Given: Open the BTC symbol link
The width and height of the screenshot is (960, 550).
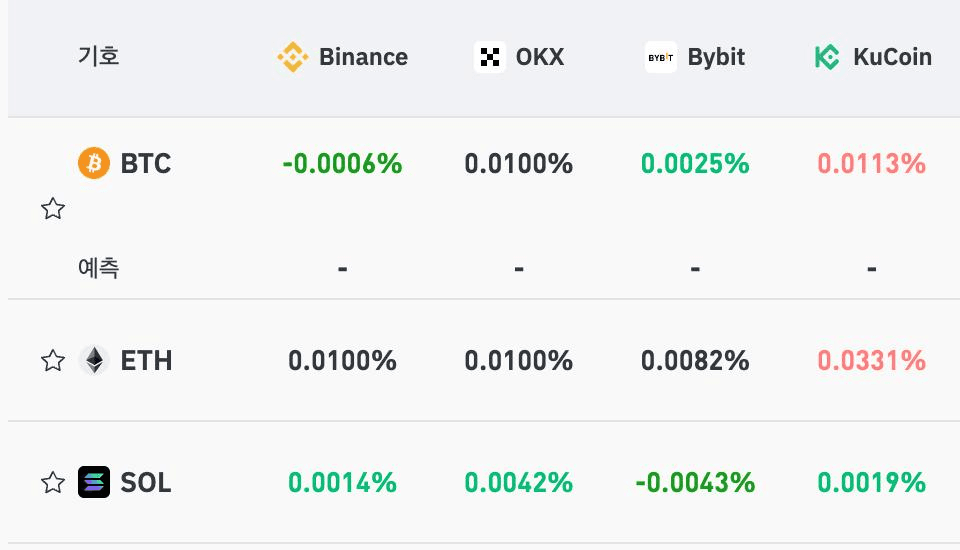Looking at the screenshot, I should coord(146,164).
